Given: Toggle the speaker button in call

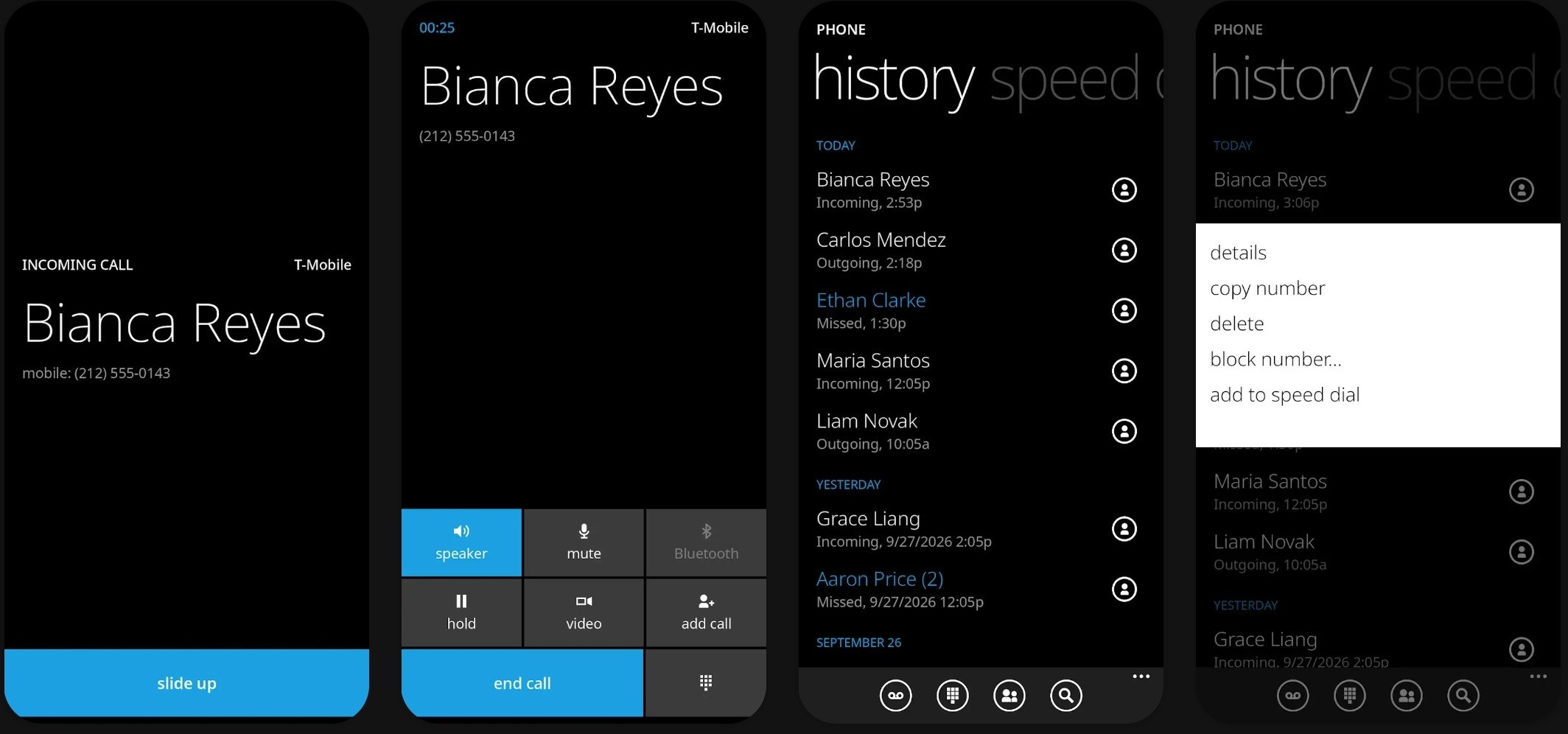Looking at the screenshot, I should click(x=461, y=542).
